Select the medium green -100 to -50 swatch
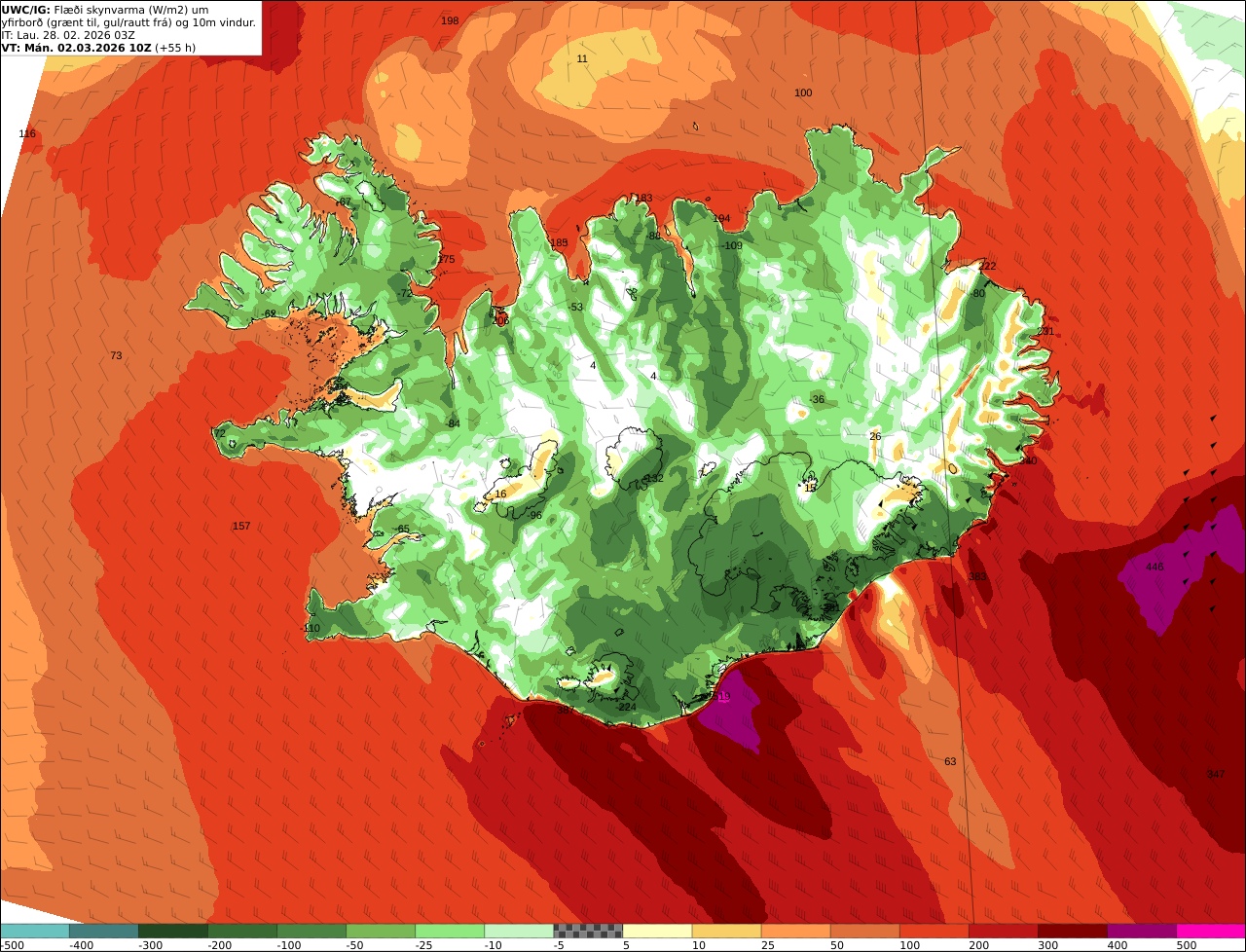Viewport: 1246px width, 952px height. [311, 931]
